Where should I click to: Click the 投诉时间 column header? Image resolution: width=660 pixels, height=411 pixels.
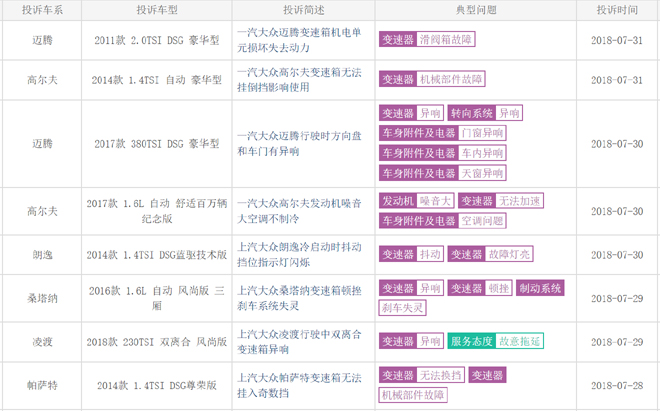click(617, 10)
